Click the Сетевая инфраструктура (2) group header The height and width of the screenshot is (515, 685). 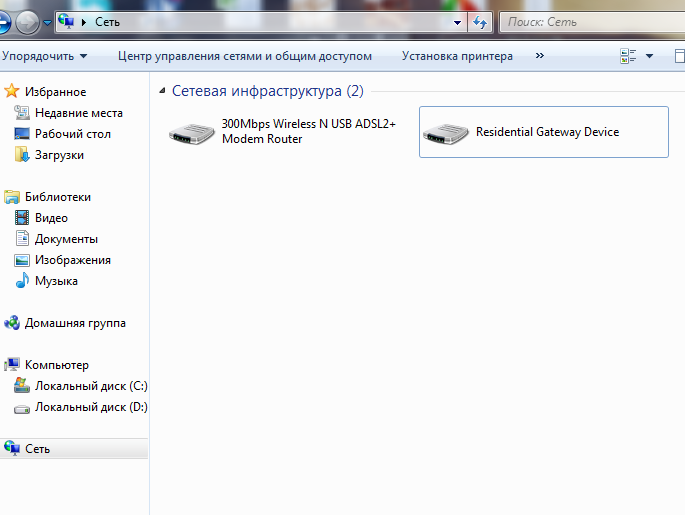click(267, 91)
